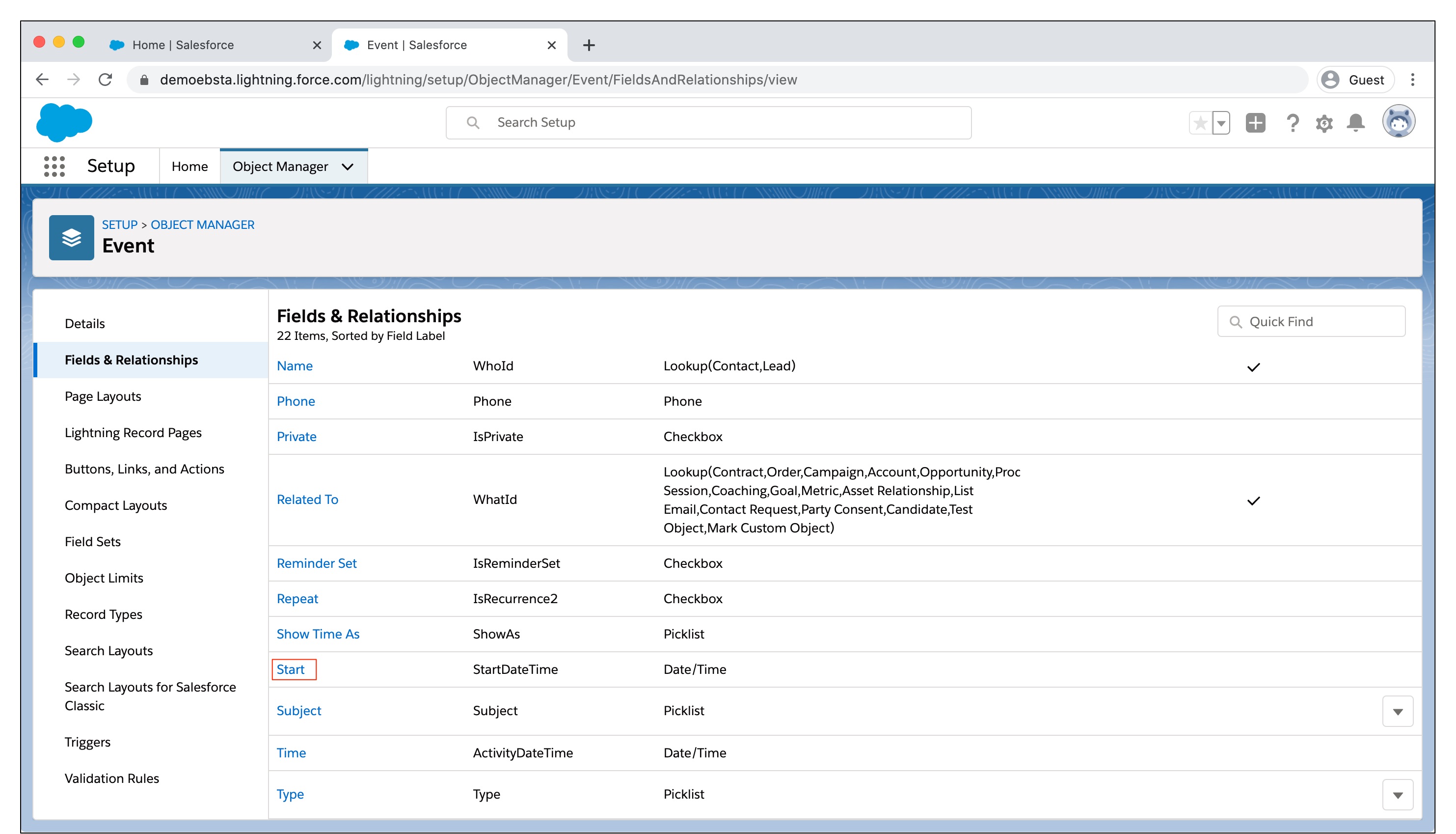Screen dimensions: 1456x834
Task: Open the Type row action dropdown
Action: pyautogui.click(x=1398, y=795)
